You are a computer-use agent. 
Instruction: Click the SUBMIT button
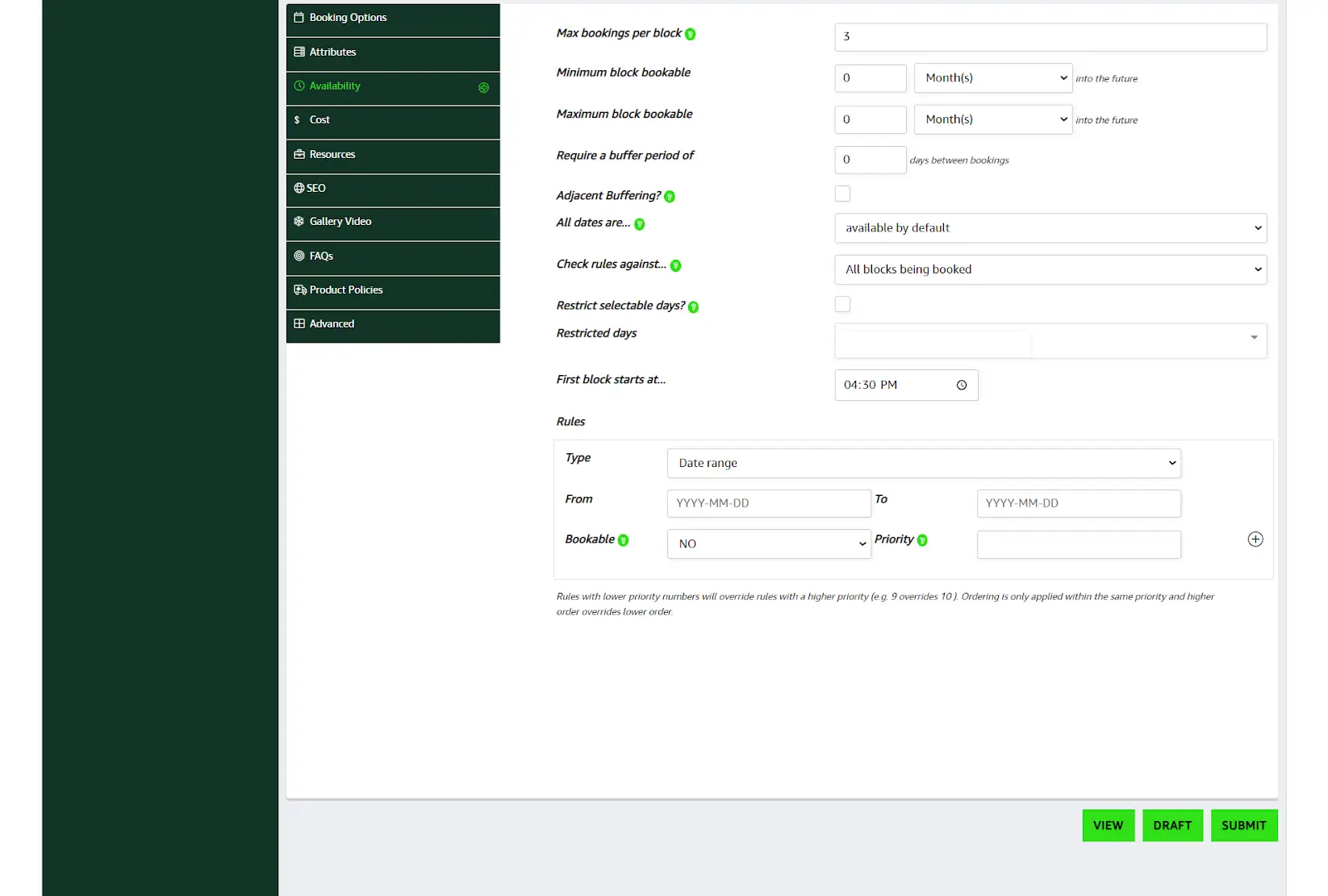(x=1243, y=825)
